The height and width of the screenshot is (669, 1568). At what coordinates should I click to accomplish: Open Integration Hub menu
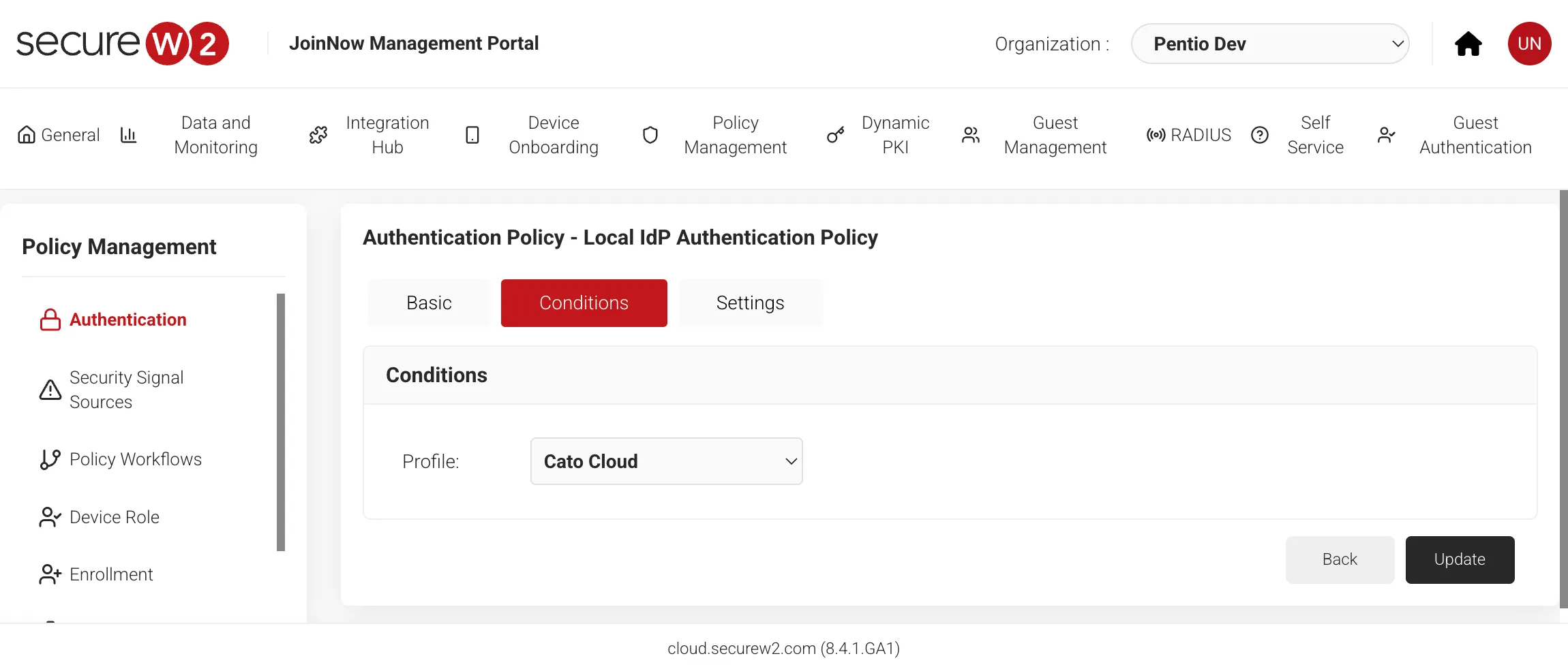387,135
